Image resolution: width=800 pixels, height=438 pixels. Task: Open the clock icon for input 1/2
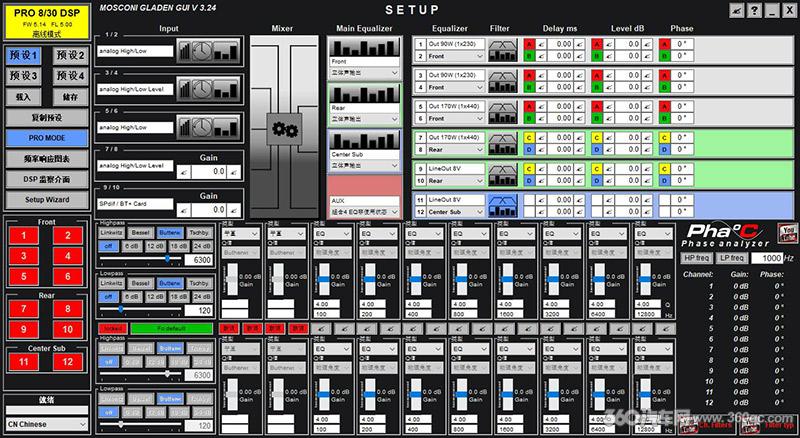tap(202, 51)
